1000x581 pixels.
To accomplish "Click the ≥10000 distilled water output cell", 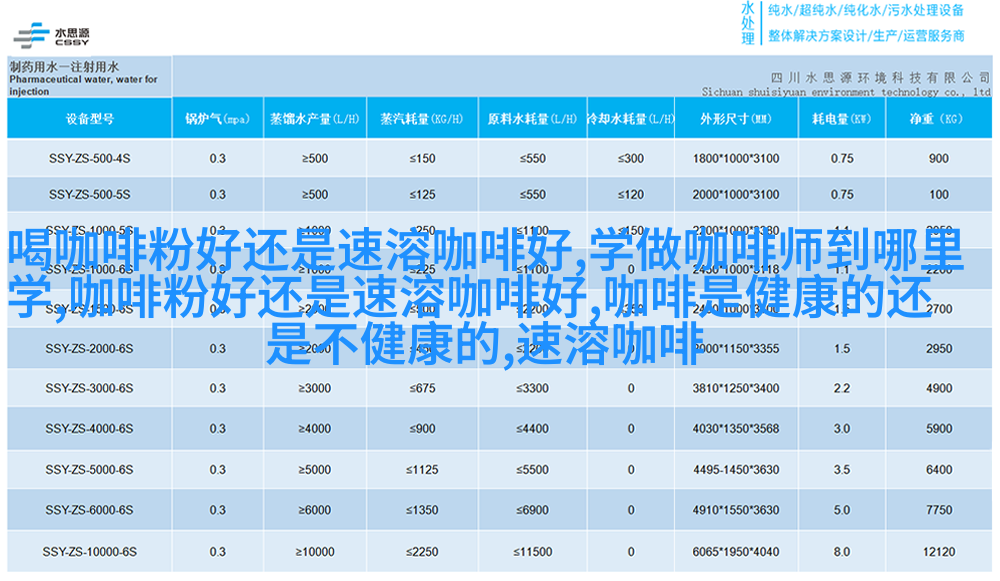I will tap(314, 552).
